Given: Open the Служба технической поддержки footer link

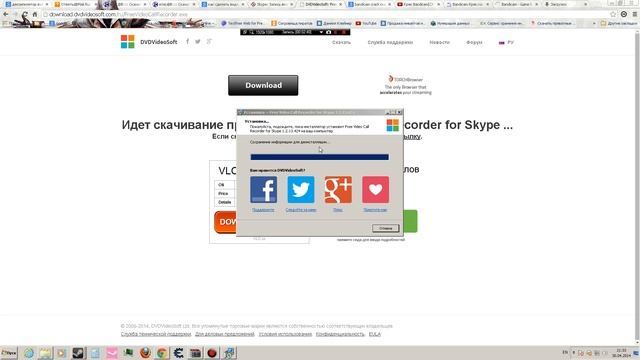Looking at the screenshot, I should pos(156,334).
